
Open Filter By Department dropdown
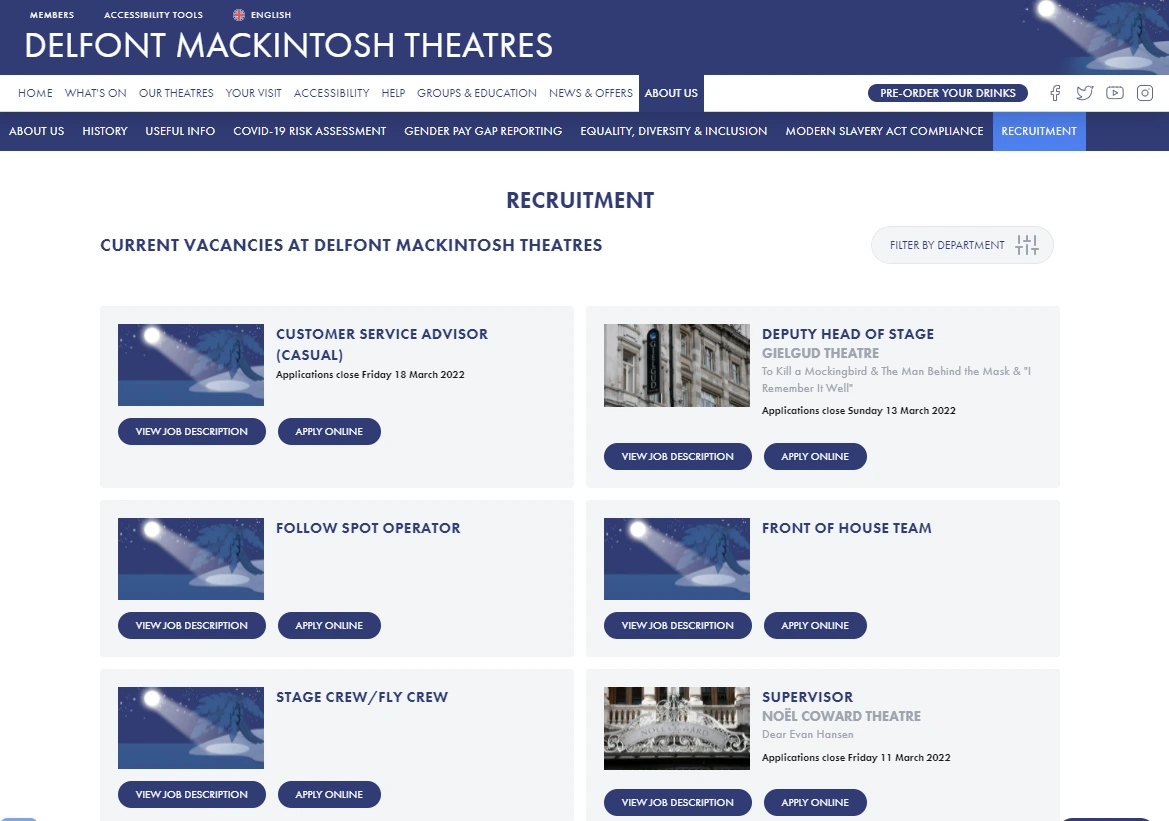(962, 245)
